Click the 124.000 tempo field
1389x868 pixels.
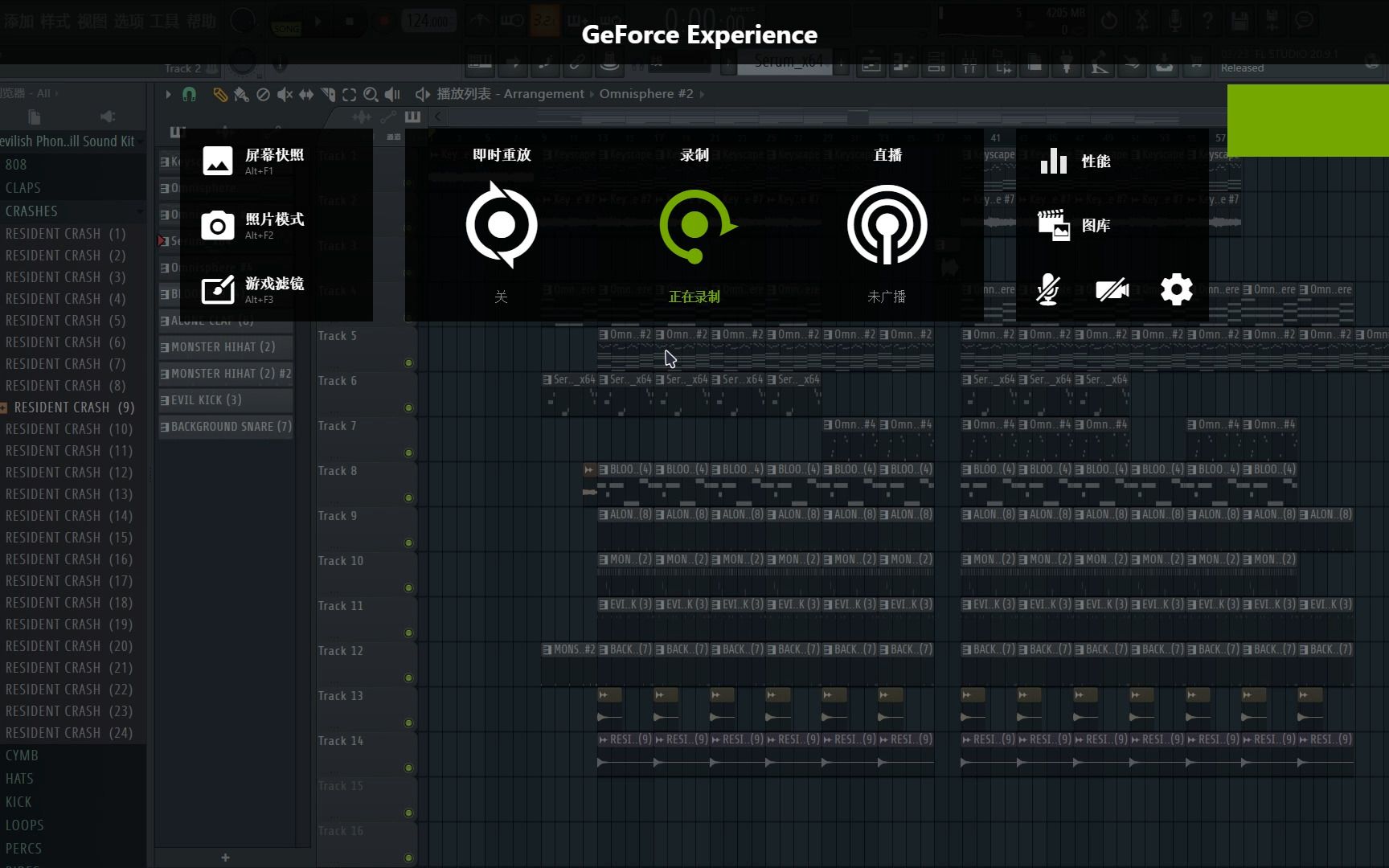point(428,22)
